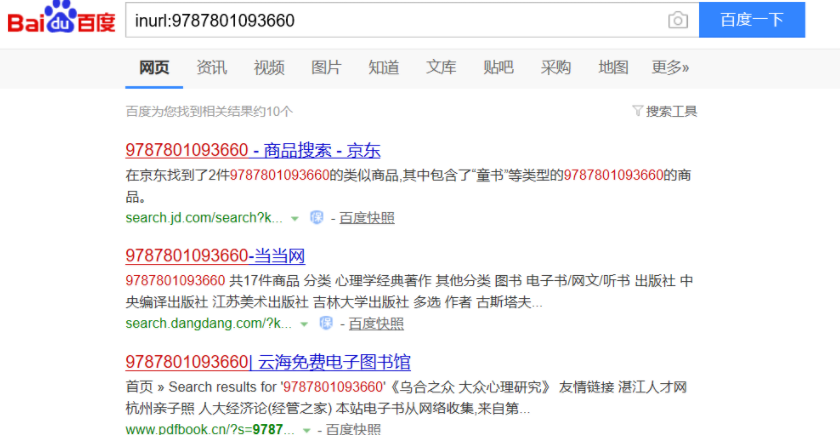This screenshot has height=435, width=840.
Task: Click the shield badge on the JD result
Action: pyautogui.click(x=317, y=217)
